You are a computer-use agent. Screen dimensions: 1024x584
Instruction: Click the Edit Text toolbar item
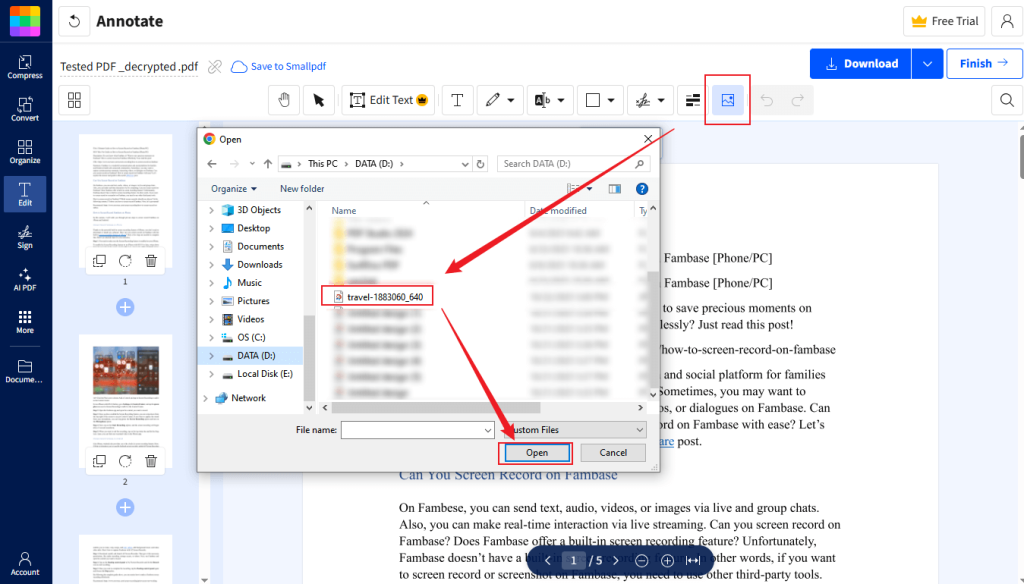tap(388, 99)
